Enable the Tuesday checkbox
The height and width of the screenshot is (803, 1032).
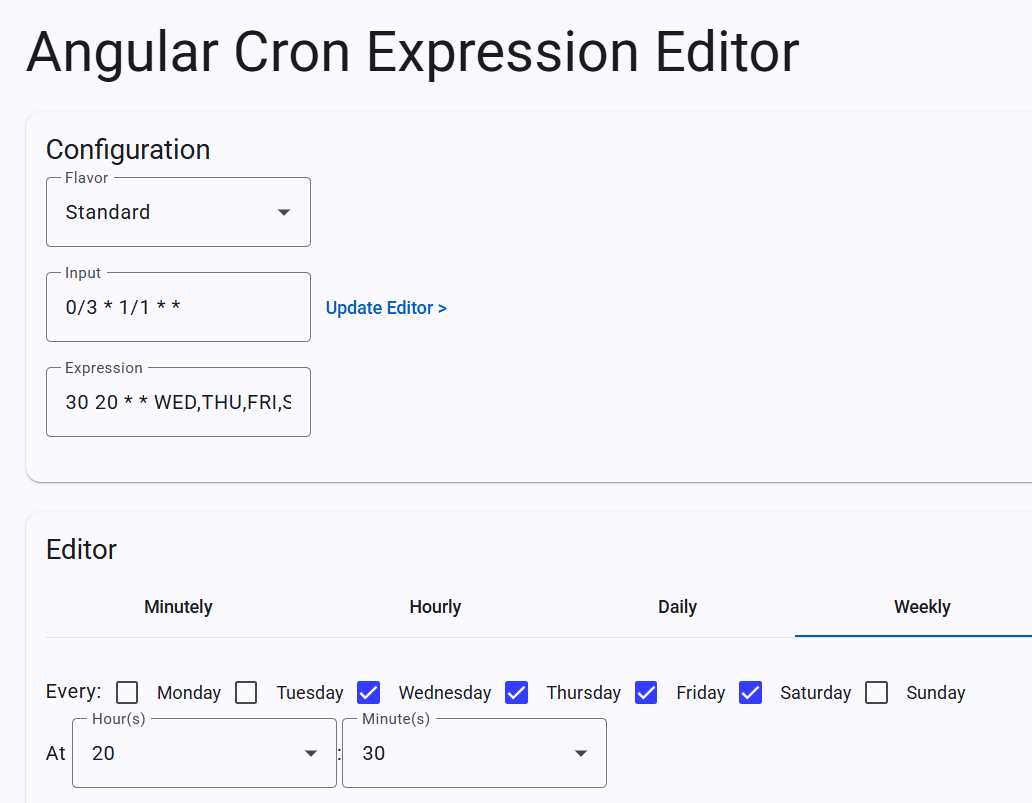(246, 692)
